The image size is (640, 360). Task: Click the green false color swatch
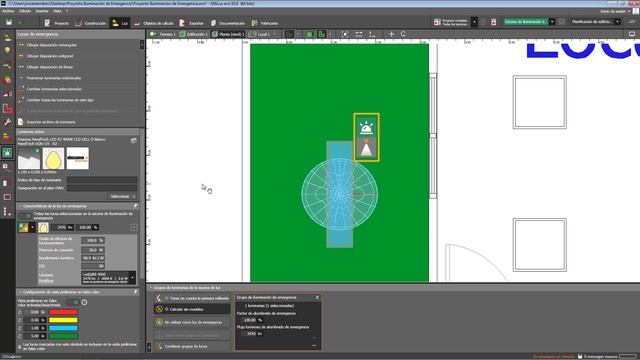[63, 336]
